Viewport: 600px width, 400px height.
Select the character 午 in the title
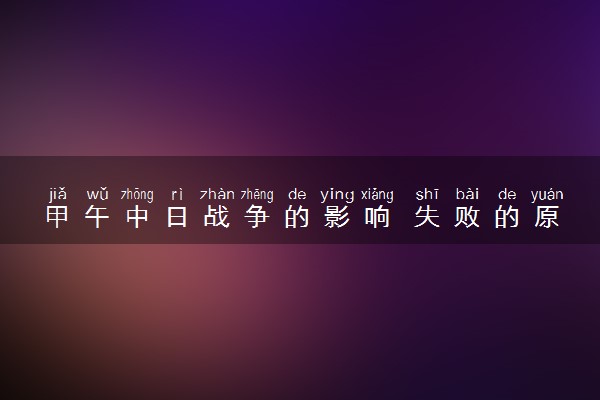[97, 217]
